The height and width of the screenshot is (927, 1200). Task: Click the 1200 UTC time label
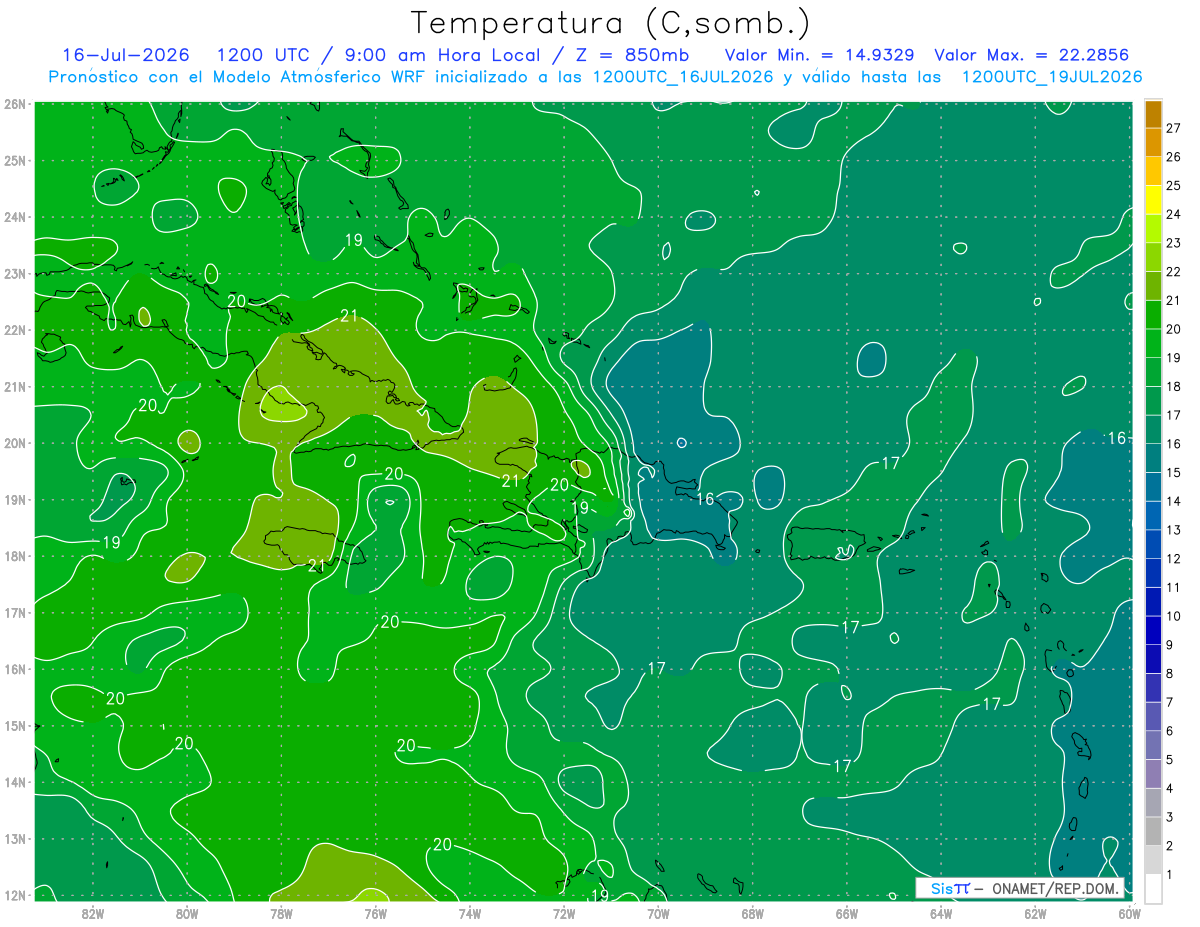point(267,55)
